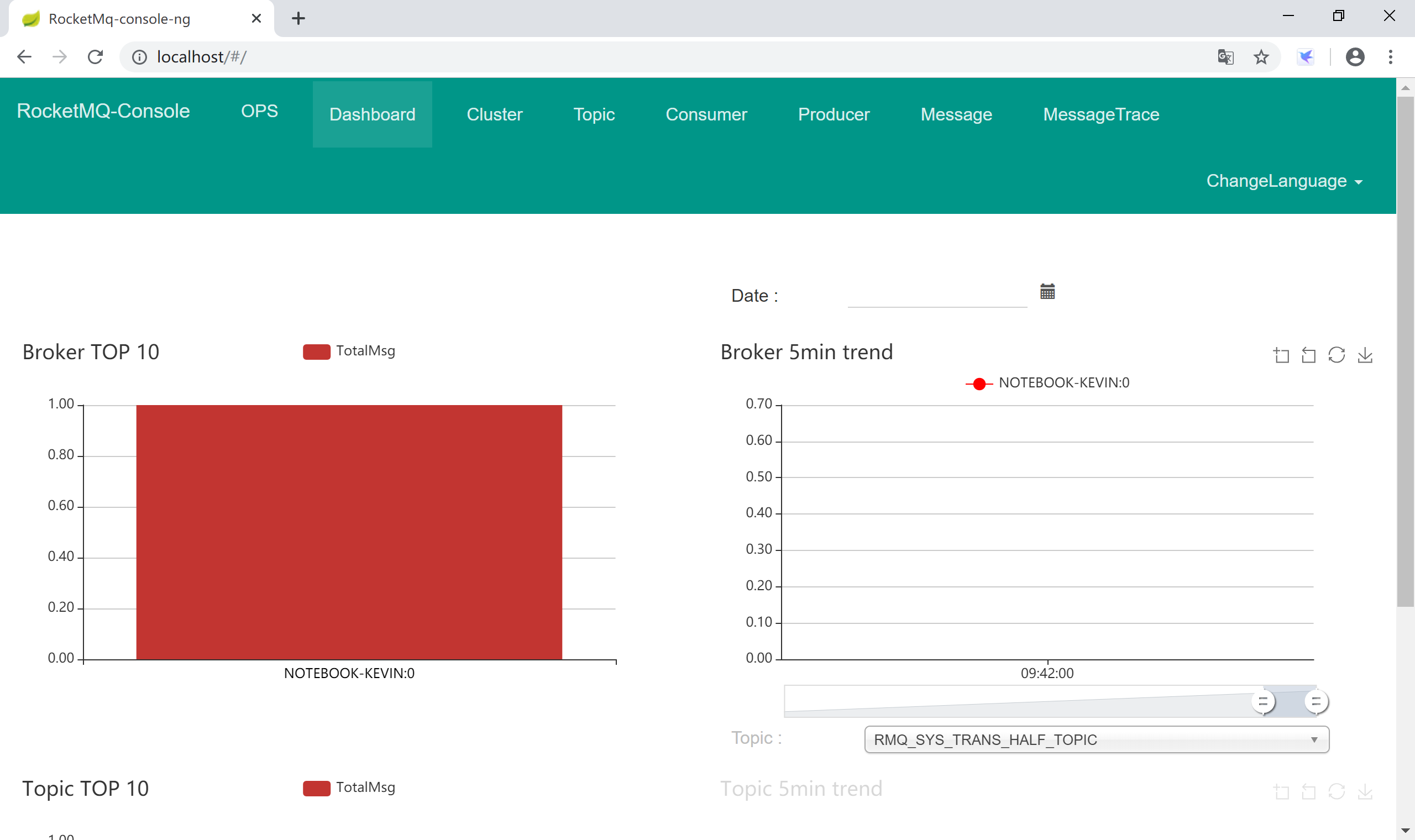This screenshot has height=840, width=1415.
Task: Click the area zoom icon in Broker trend
Action: (x=1281, y=355)
